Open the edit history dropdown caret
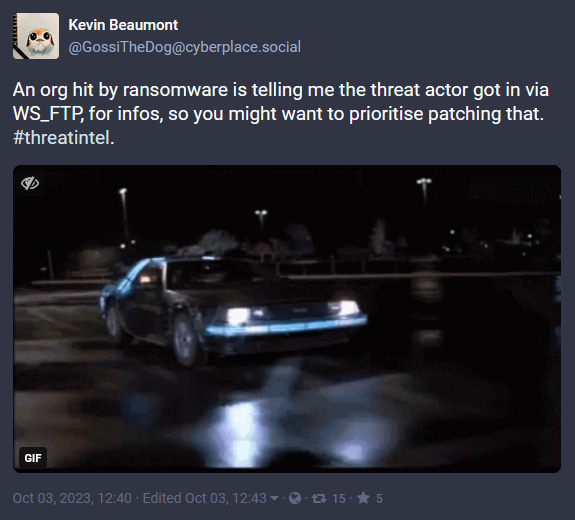The image size is (575, 520). click(x=274, y=498)
